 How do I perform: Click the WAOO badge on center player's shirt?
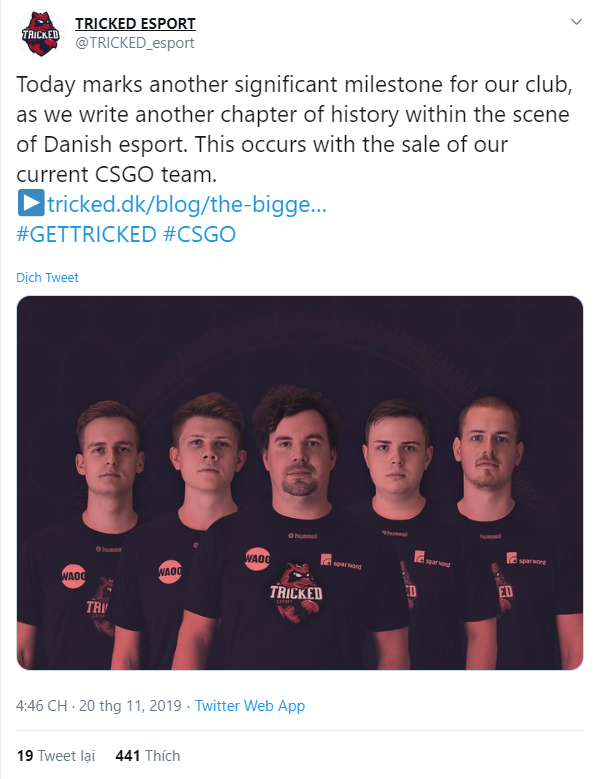[x=257, y=559]
